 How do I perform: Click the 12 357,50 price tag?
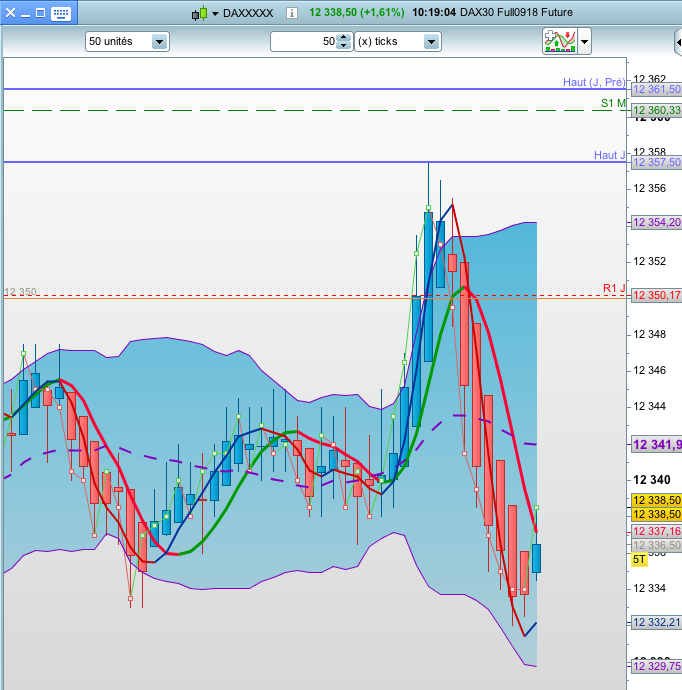pyautogui.click(x=656, y=162)
